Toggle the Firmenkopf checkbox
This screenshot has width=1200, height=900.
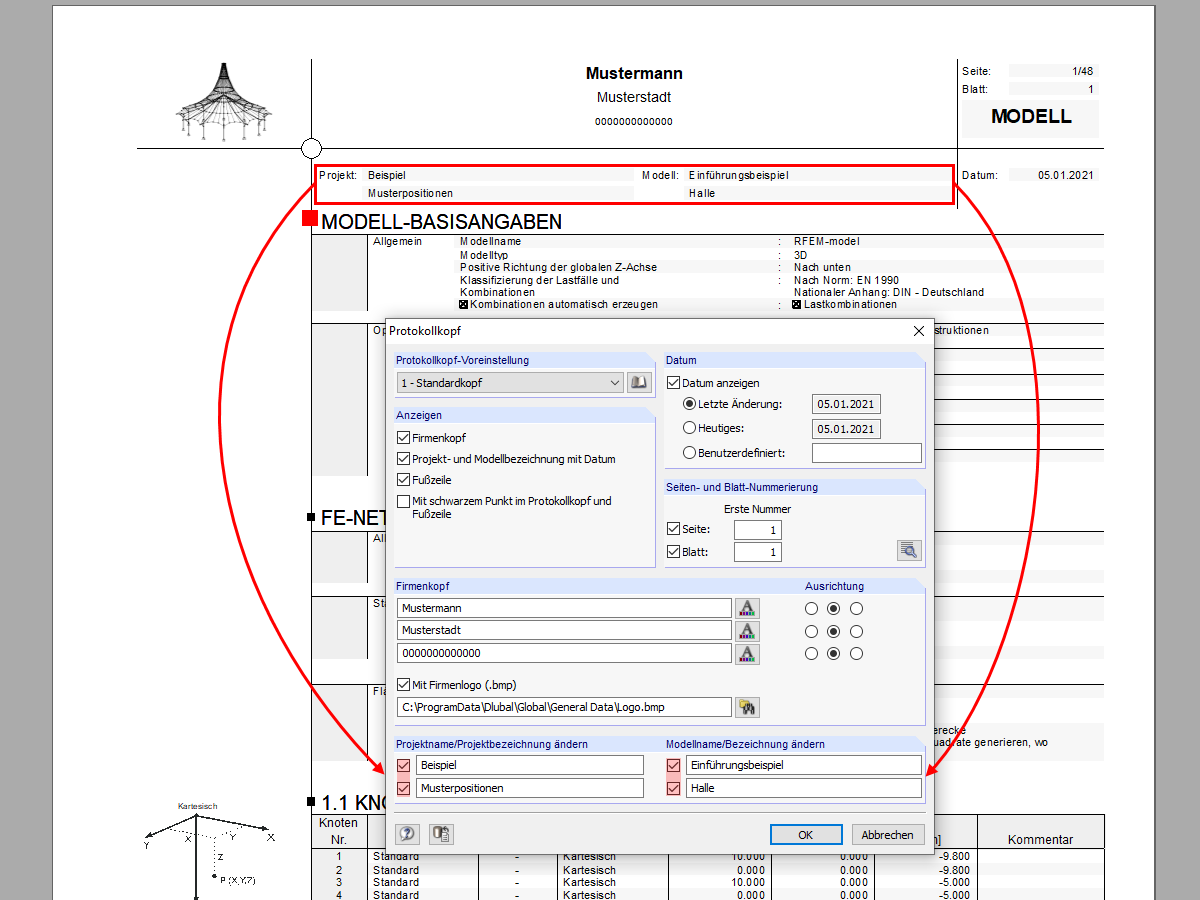(404, 438)
